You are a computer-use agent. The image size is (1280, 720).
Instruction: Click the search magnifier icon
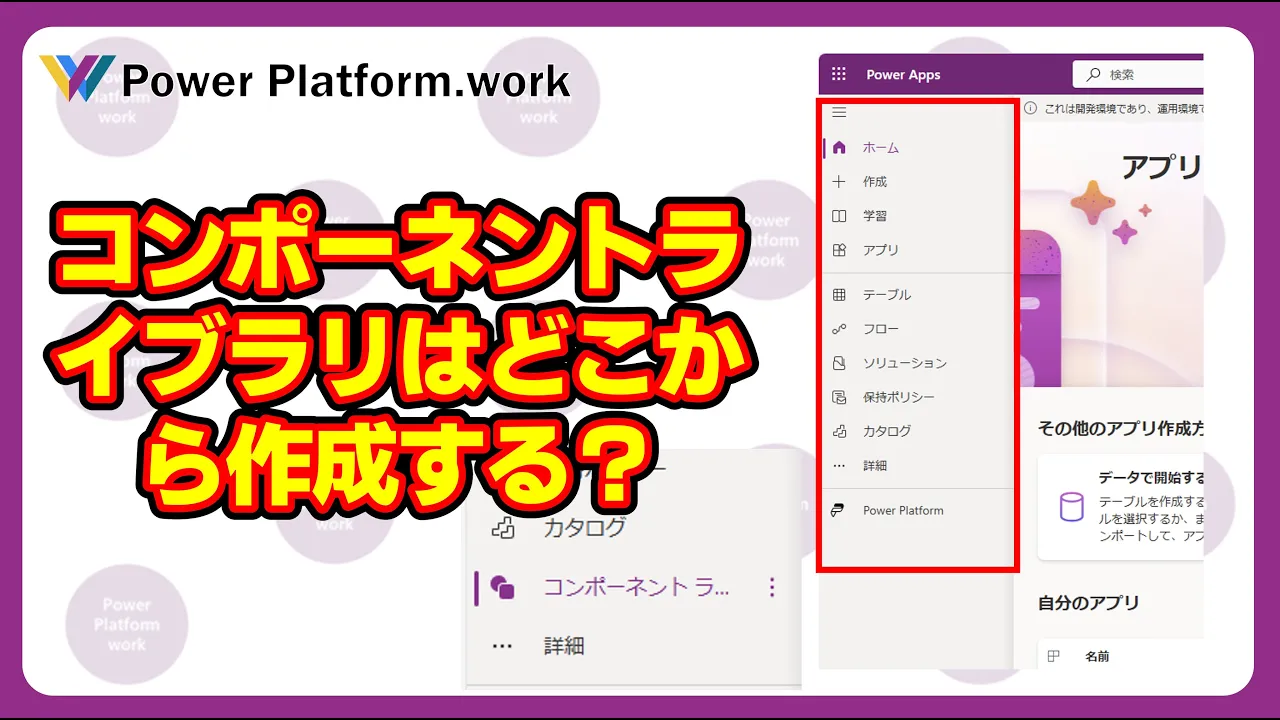1093,74
